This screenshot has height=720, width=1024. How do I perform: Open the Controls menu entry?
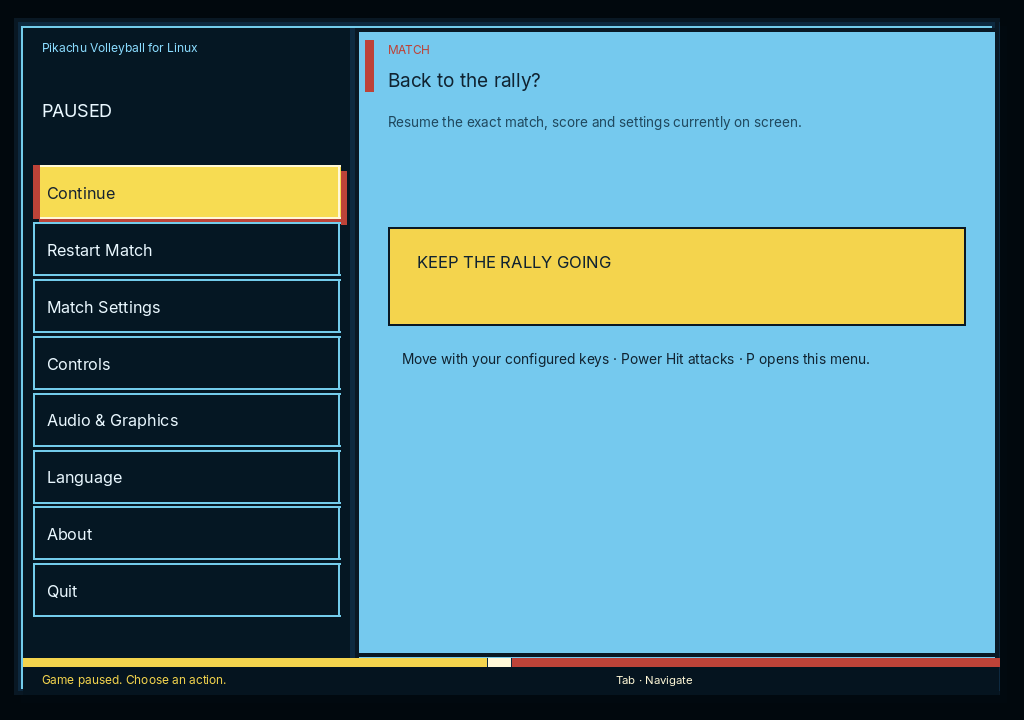coord(187,363)
